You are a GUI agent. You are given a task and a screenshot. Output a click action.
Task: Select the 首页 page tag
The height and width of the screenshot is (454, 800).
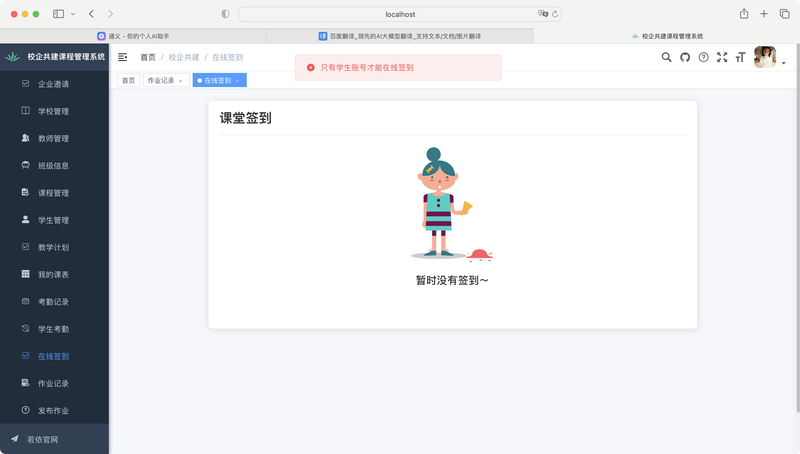(x=129, y=80)
